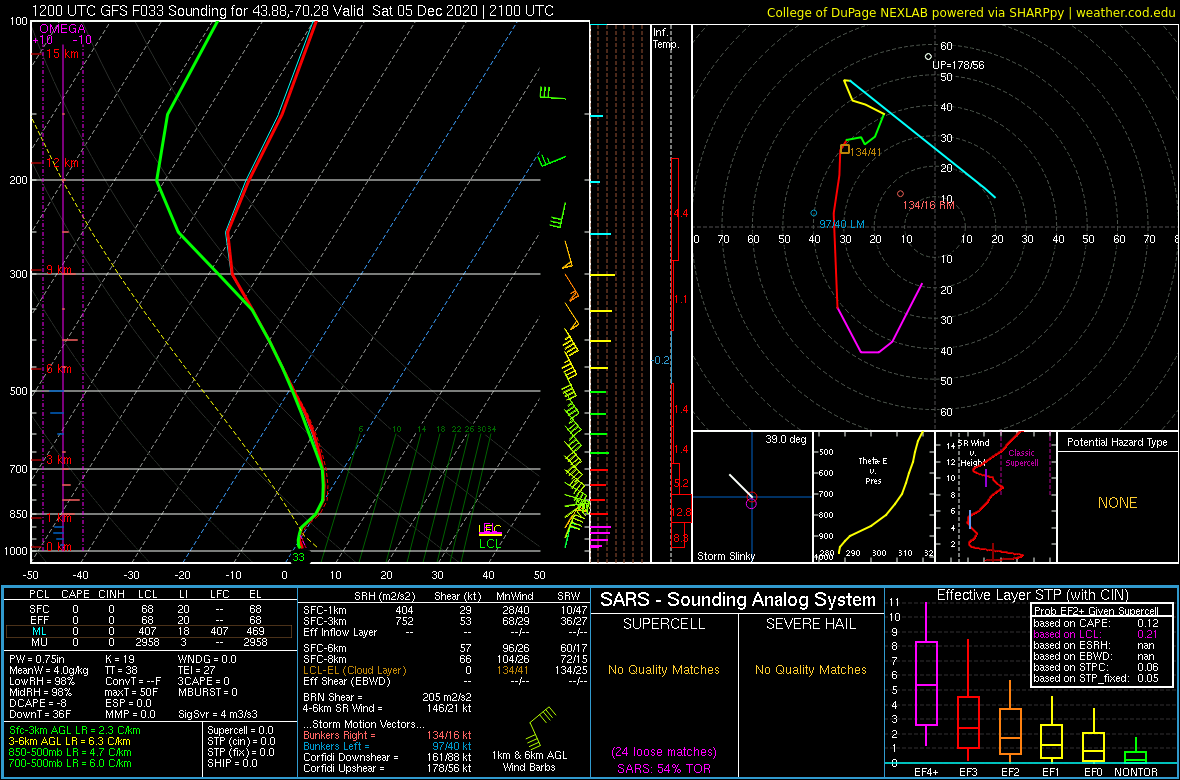Click the cyan UP=178/56 marker on hodograph
The width and height of the screenshot is (1180, 780).
pyautogui.click(x=926, y=56)
